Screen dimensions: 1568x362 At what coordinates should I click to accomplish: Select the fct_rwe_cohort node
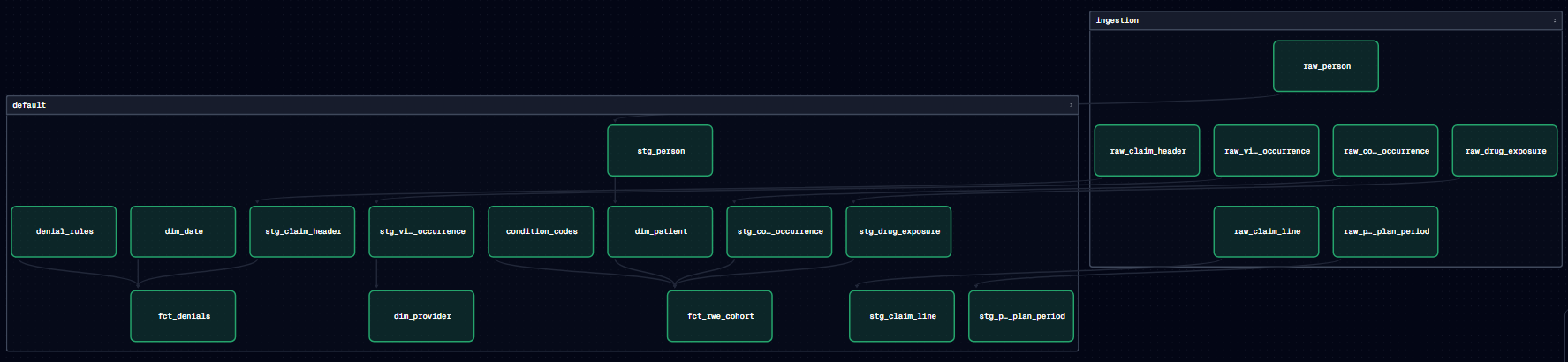tap(720, 316)
